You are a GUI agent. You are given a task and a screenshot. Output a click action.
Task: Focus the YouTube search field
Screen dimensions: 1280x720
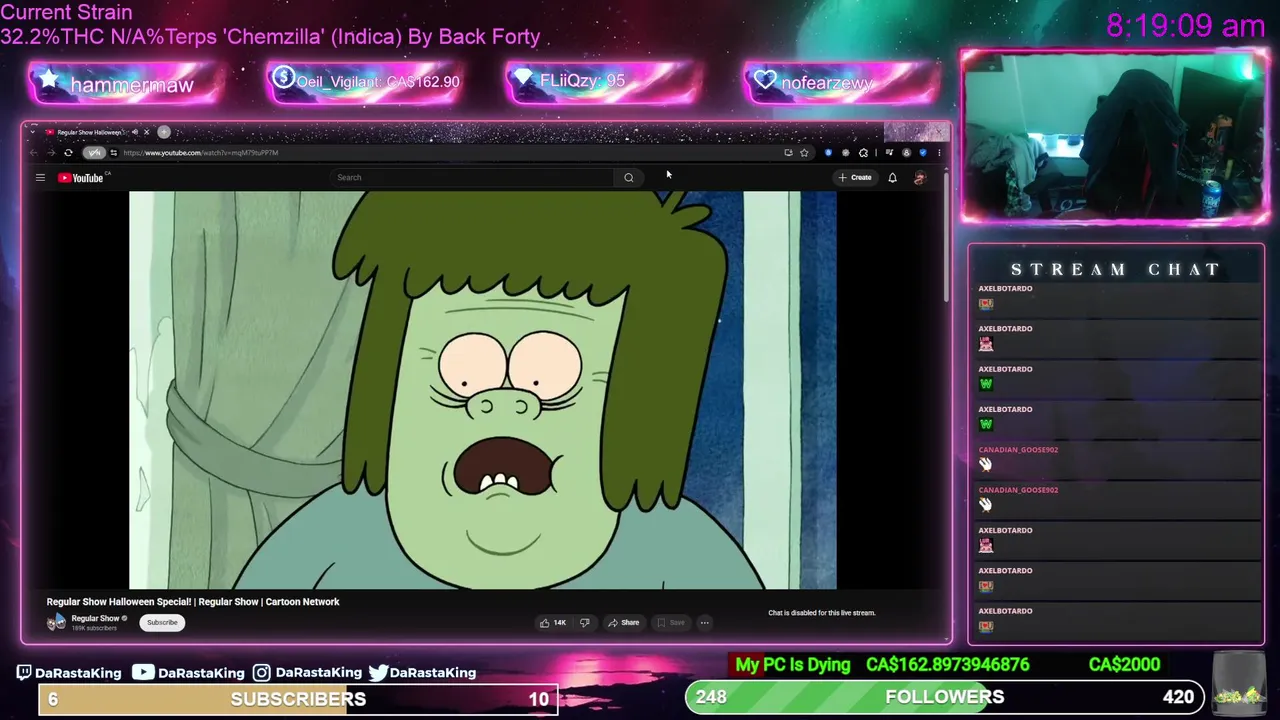pyautogui.click(x=473, y=178)
